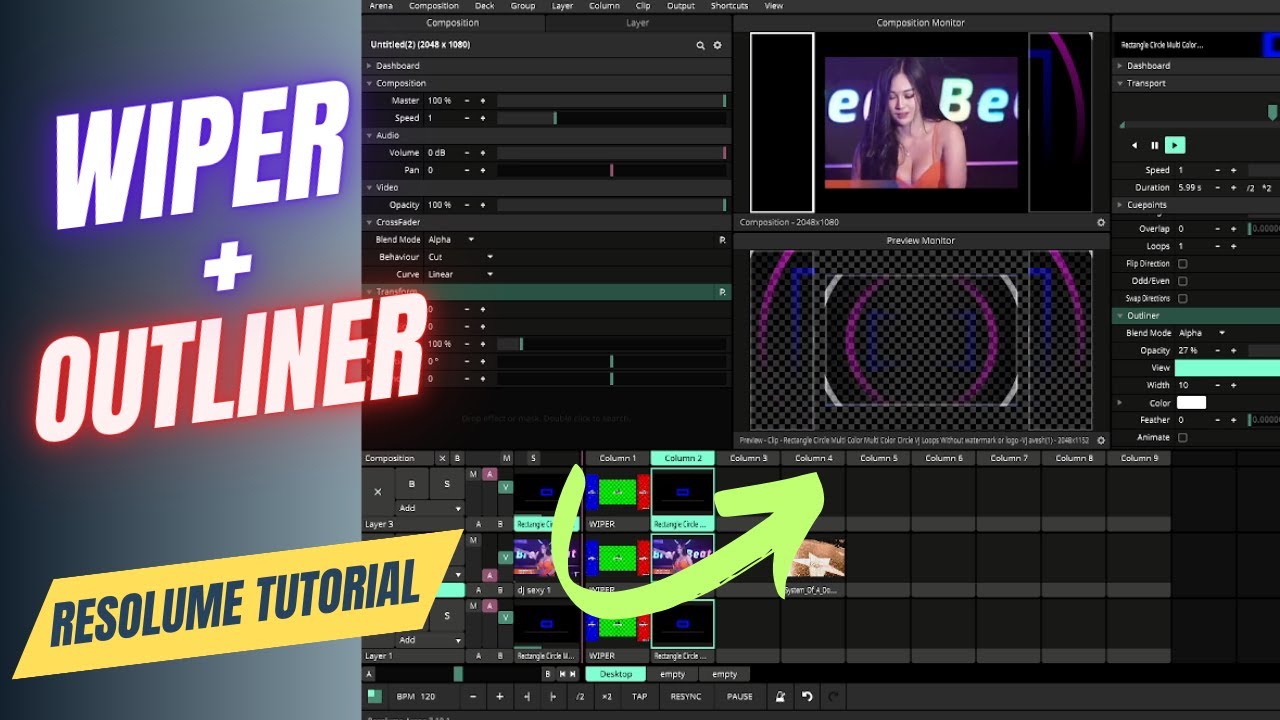Viewport: 1280px width, 720px height.
Task: Enable the Swap Directions checkbox
Action: (x=1182, y=298)
